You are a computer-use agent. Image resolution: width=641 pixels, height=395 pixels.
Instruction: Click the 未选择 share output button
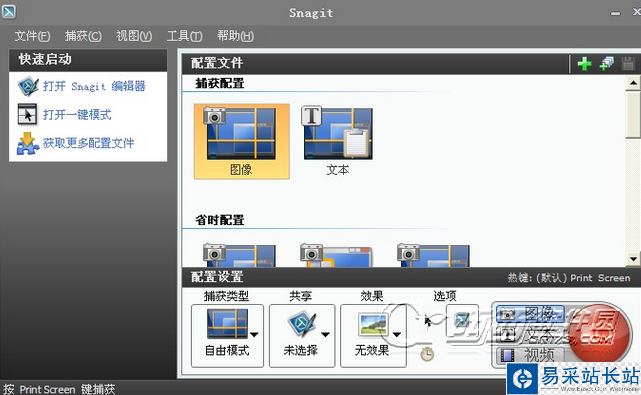pos(302,336)
